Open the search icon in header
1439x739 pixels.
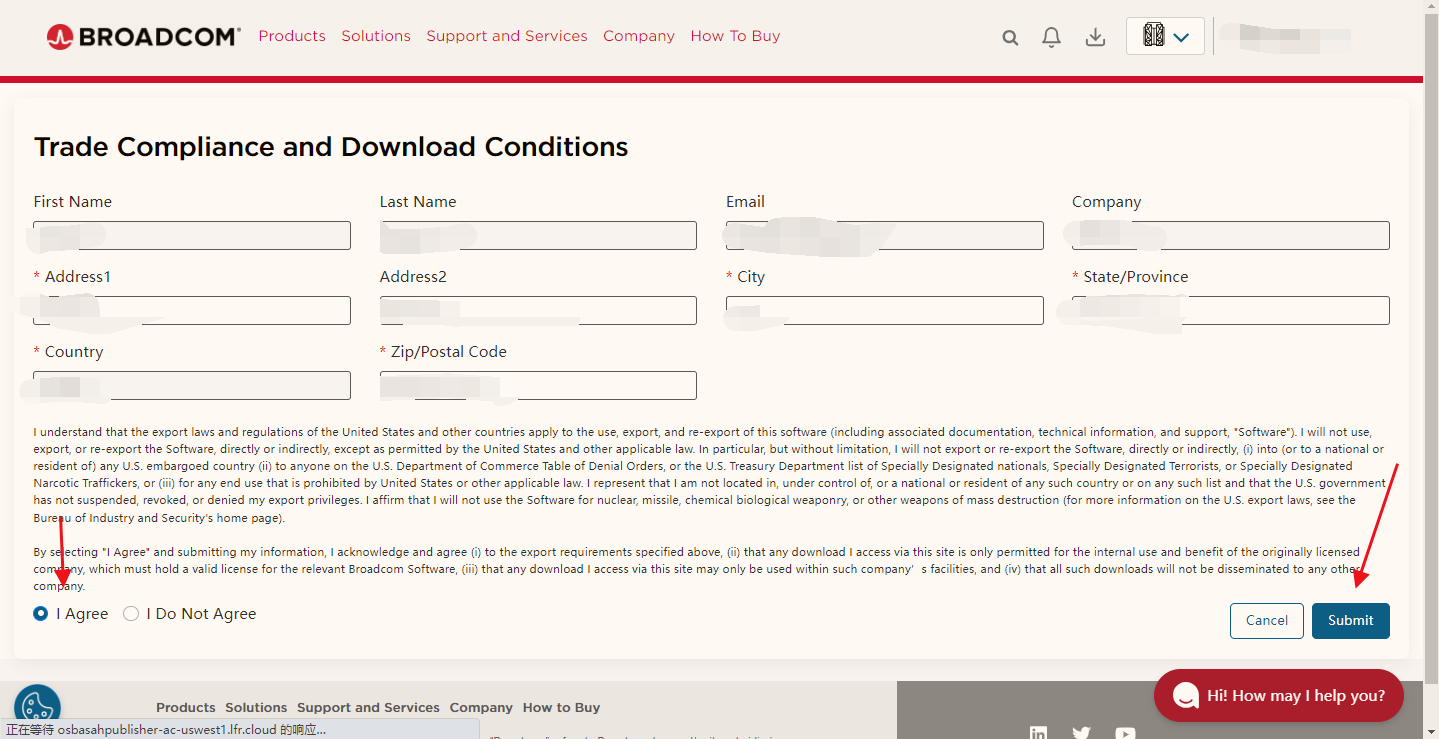(x=1010, y=37)
